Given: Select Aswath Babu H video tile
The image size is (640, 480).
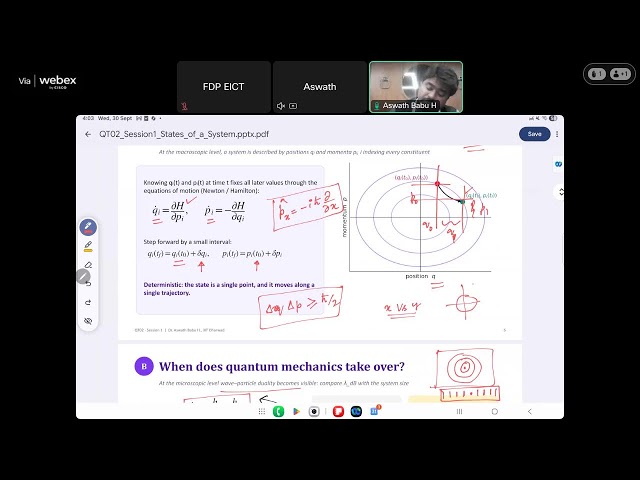Looking at the screenshot, I should pos(416,87).
